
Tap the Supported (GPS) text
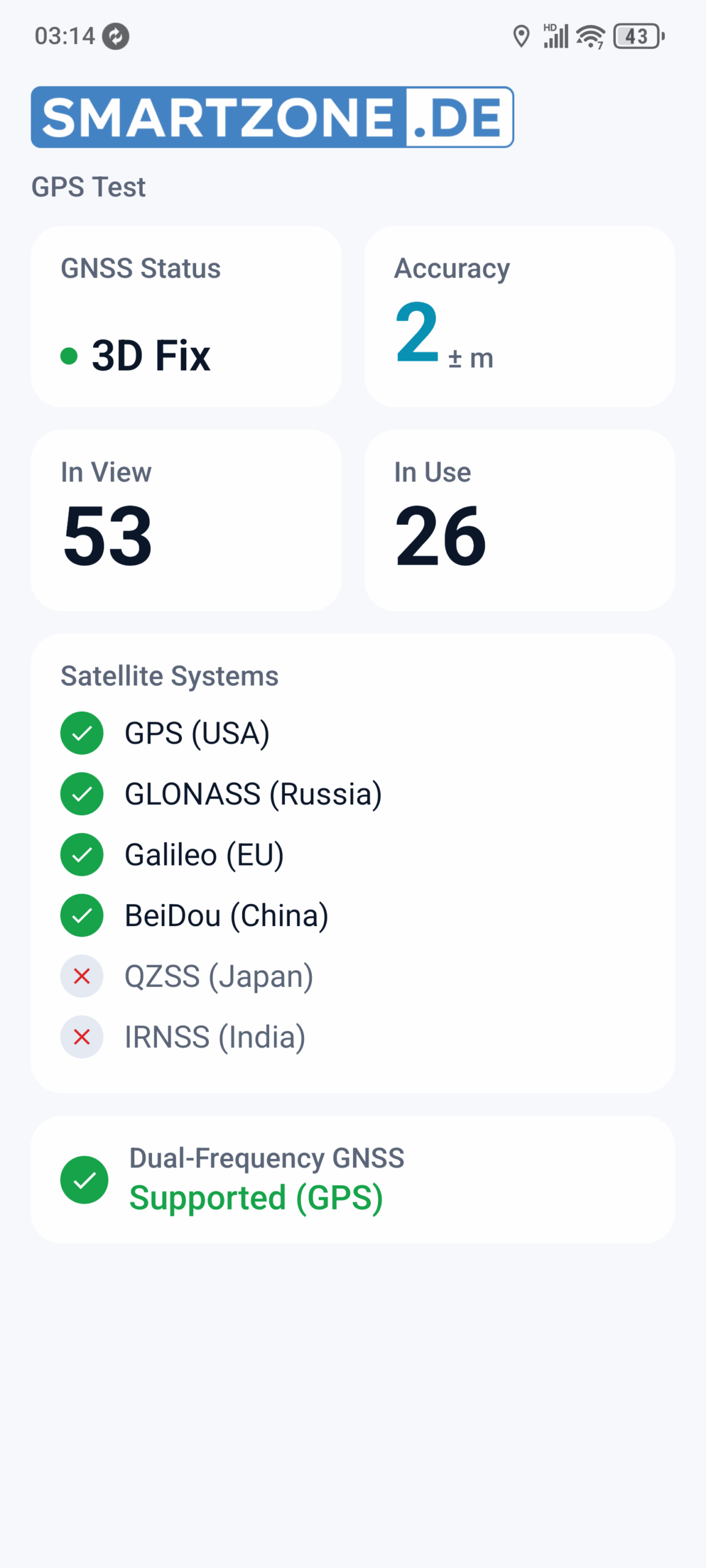click(256, 1198)
